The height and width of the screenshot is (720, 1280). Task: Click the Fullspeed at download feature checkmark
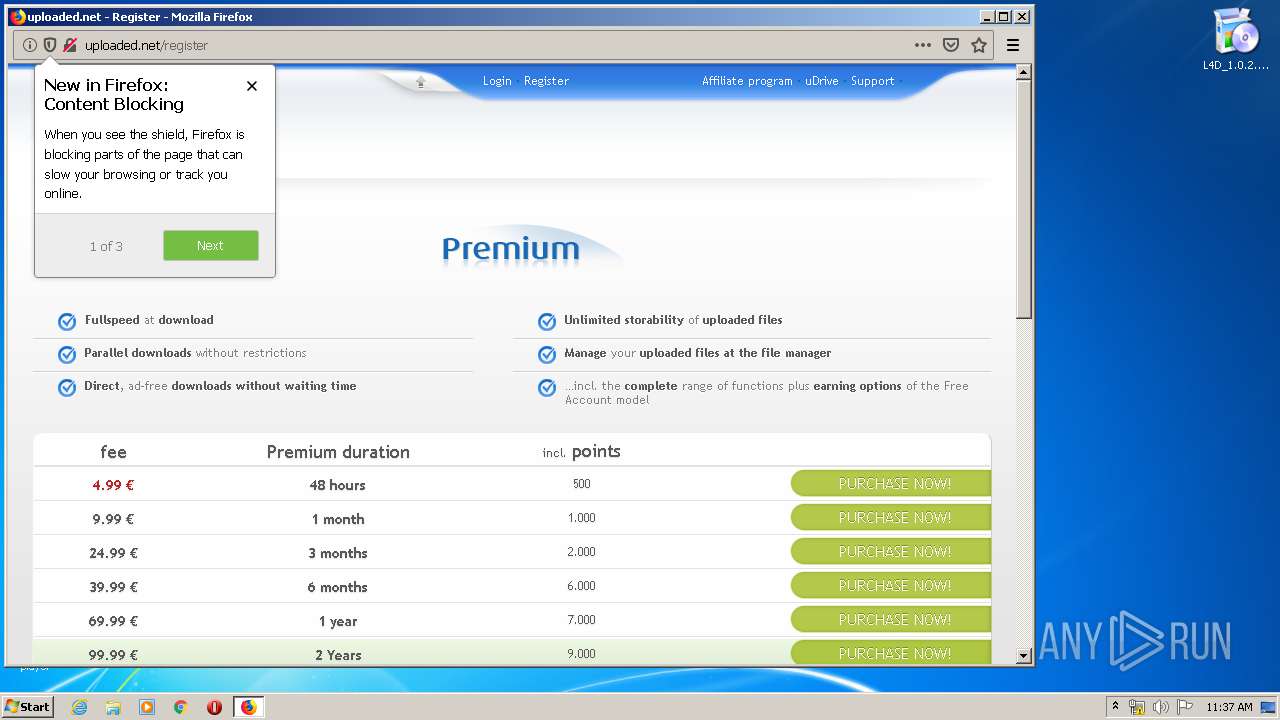pyautogui.click(x=67, y=322)
